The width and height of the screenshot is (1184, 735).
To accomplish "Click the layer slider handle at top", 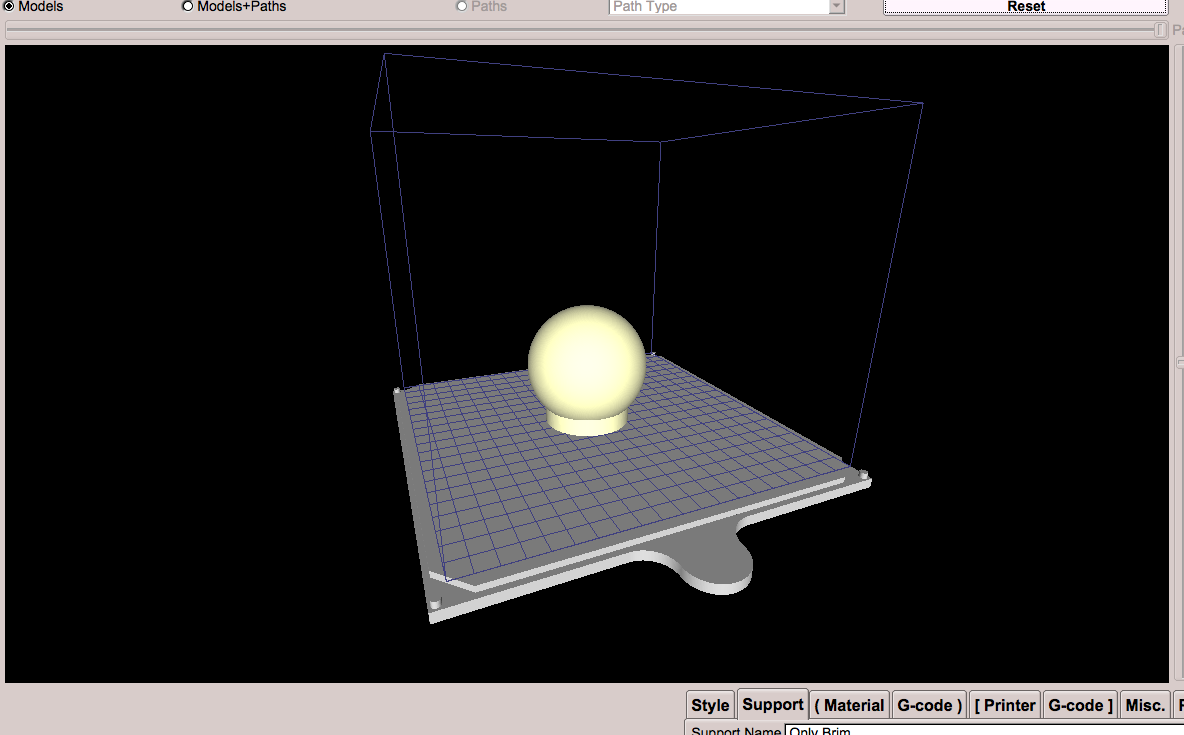I will [1160, 30].
